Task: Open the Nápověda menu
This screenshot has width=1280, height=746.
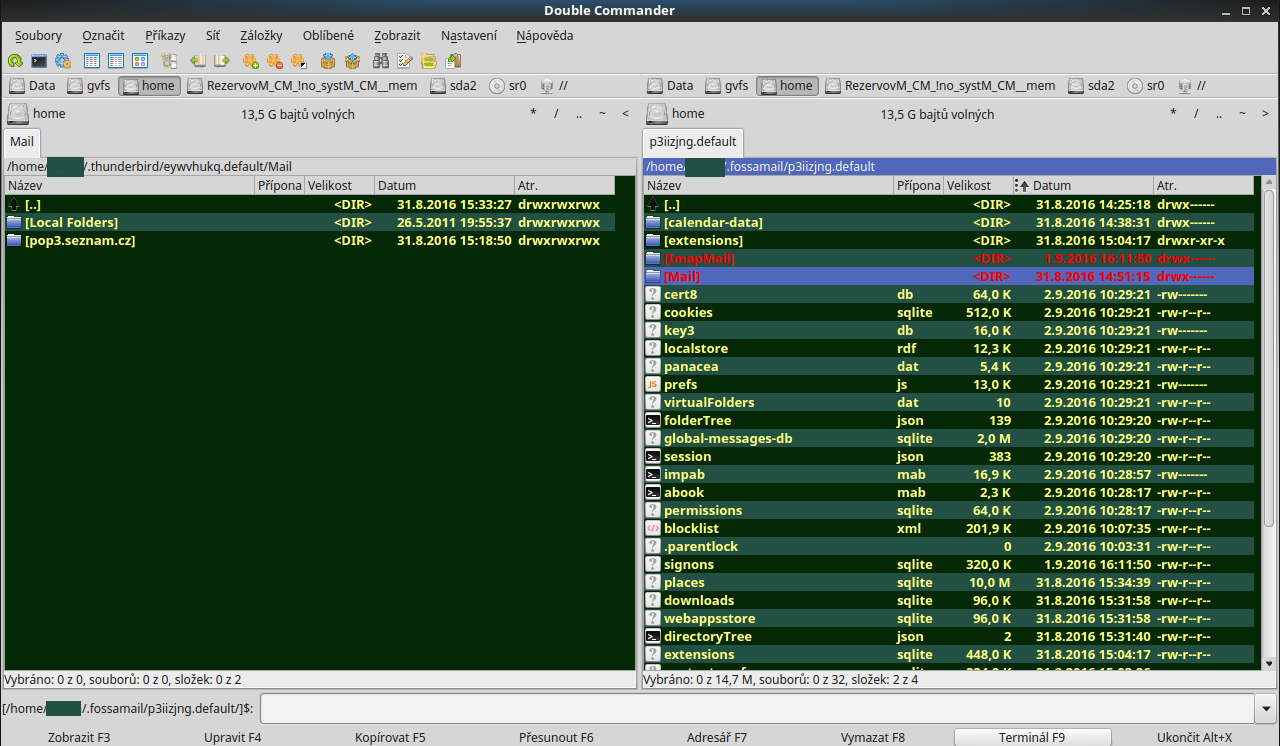Action: (545, 35)
